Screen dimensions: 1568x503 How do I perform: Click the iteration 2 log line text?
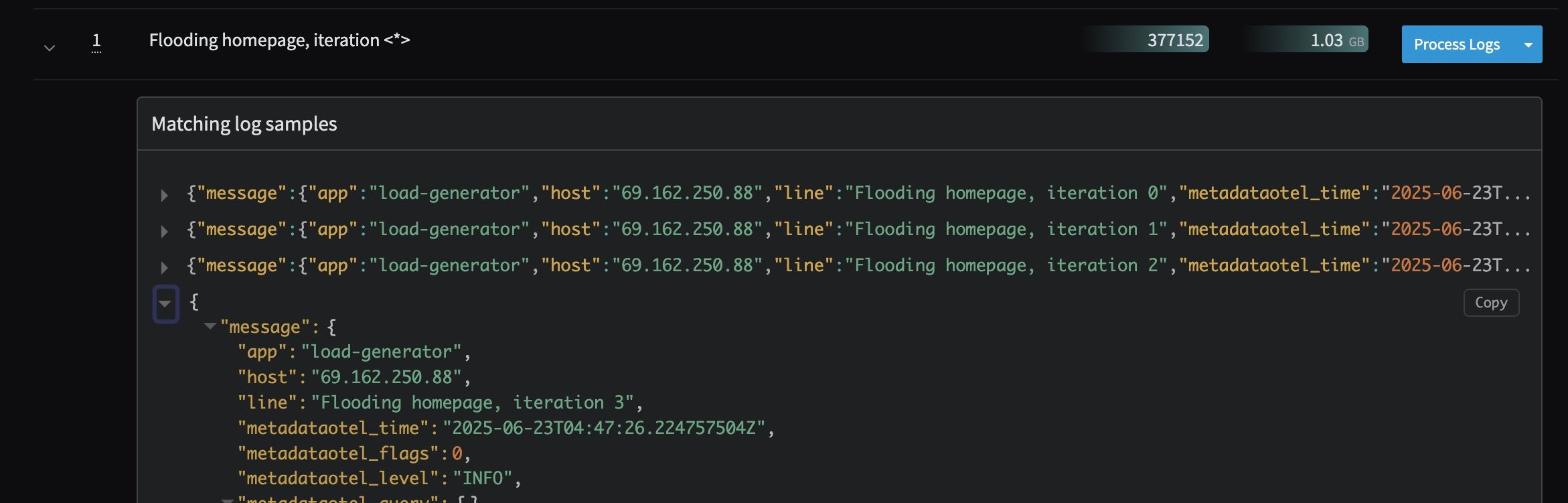pyautogui.click(x=858, y=266)
